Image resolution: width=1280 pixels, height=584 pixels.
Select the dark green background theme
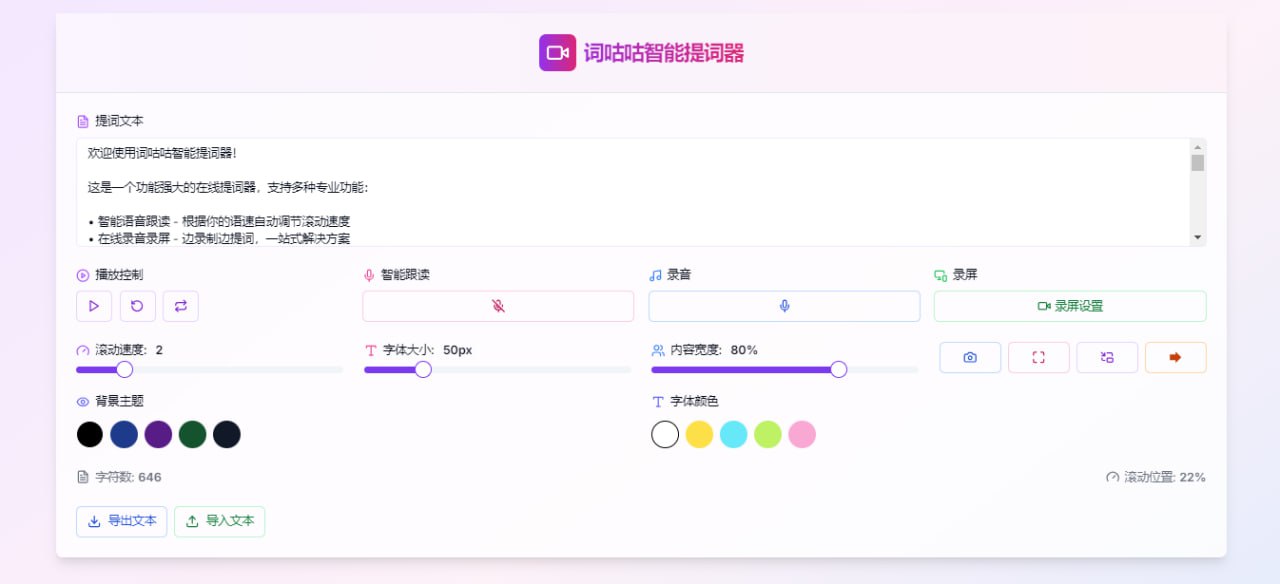(x=192, y=434)
